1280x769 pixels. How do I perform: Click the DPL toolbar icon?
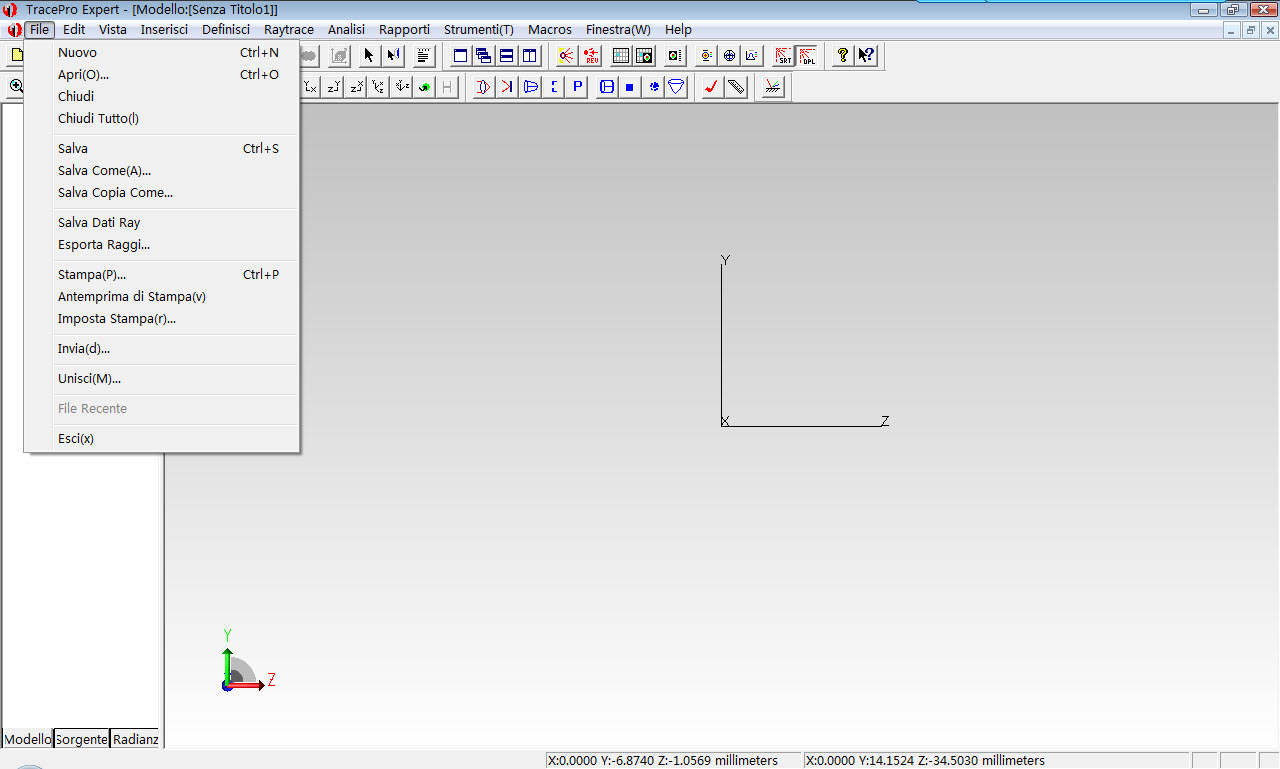pos(807,56)
